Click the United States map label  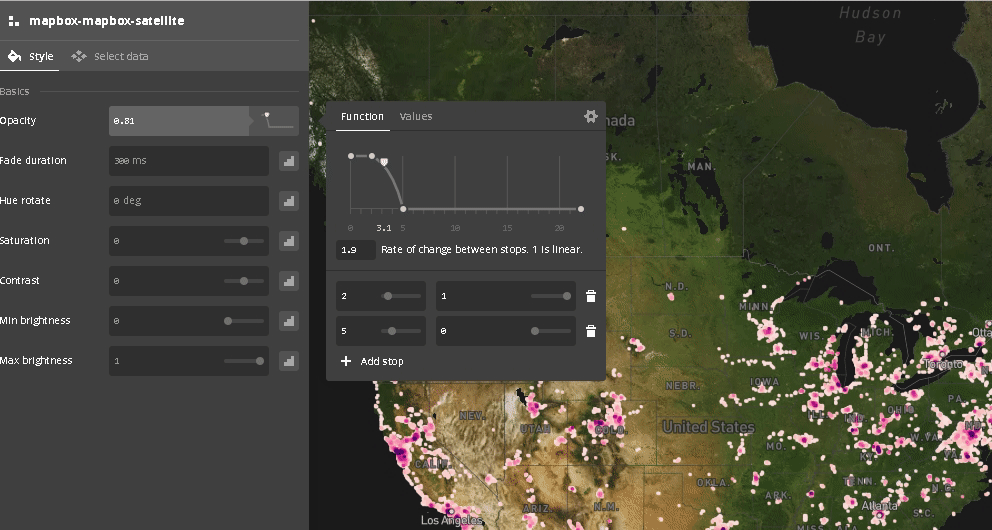(x=709, y=427)
